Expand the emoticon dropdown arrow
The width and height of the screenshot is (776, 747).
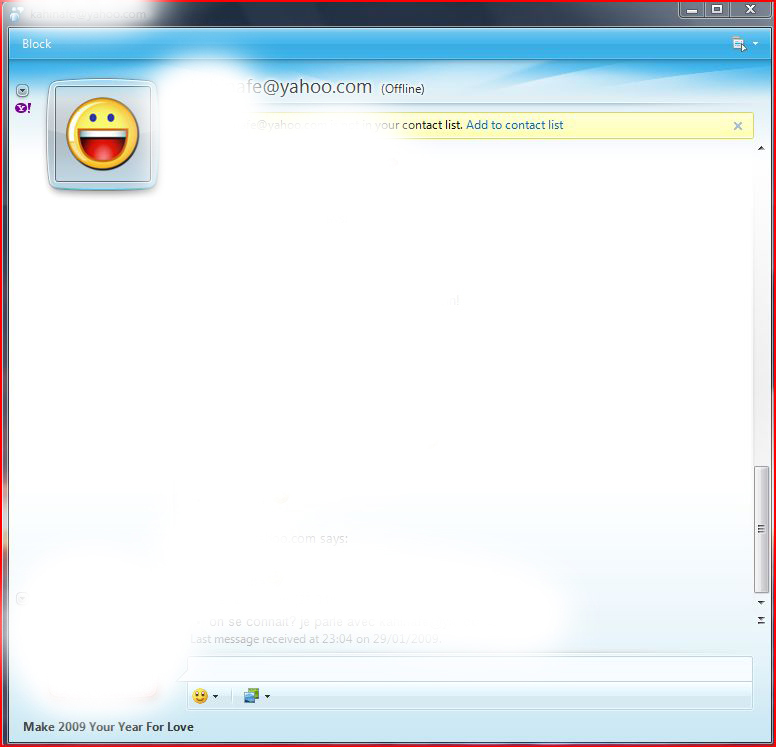pos(215,697)
